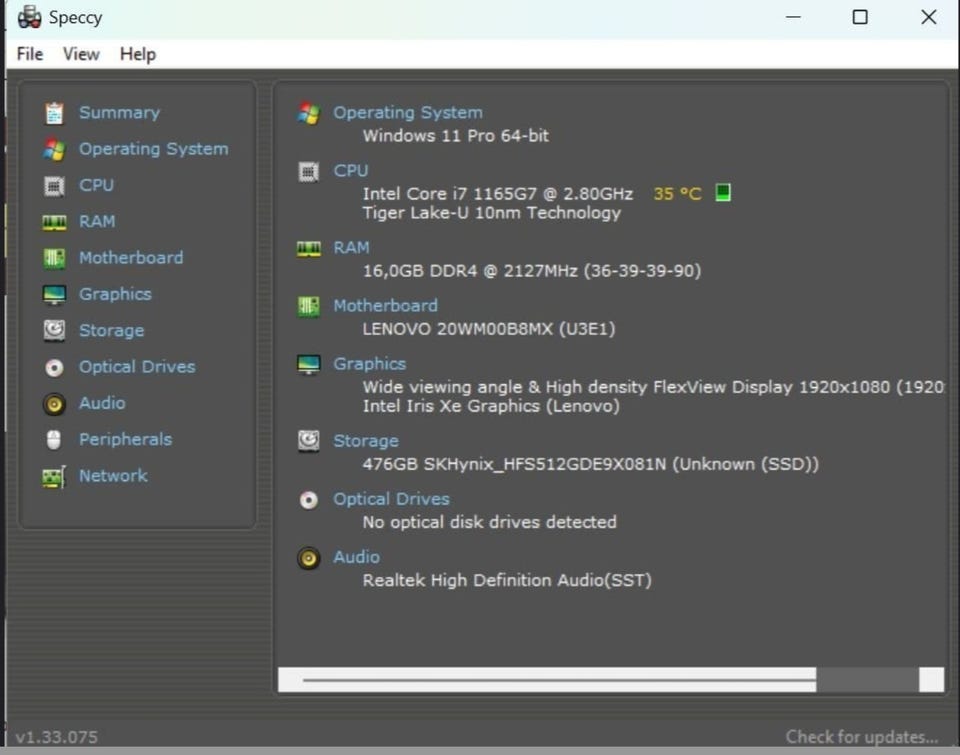Open the Help menu
This screenshot has height=755, width=960.
click(x=138, y=54)
